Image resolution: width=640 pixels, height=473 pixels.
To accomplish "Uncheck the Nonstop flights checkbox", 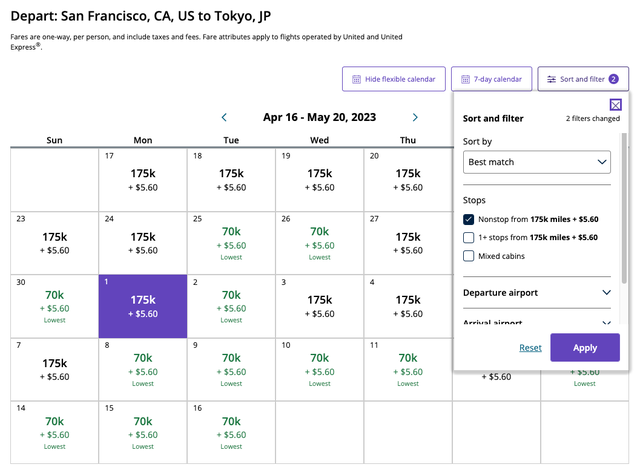I will 469,219.
